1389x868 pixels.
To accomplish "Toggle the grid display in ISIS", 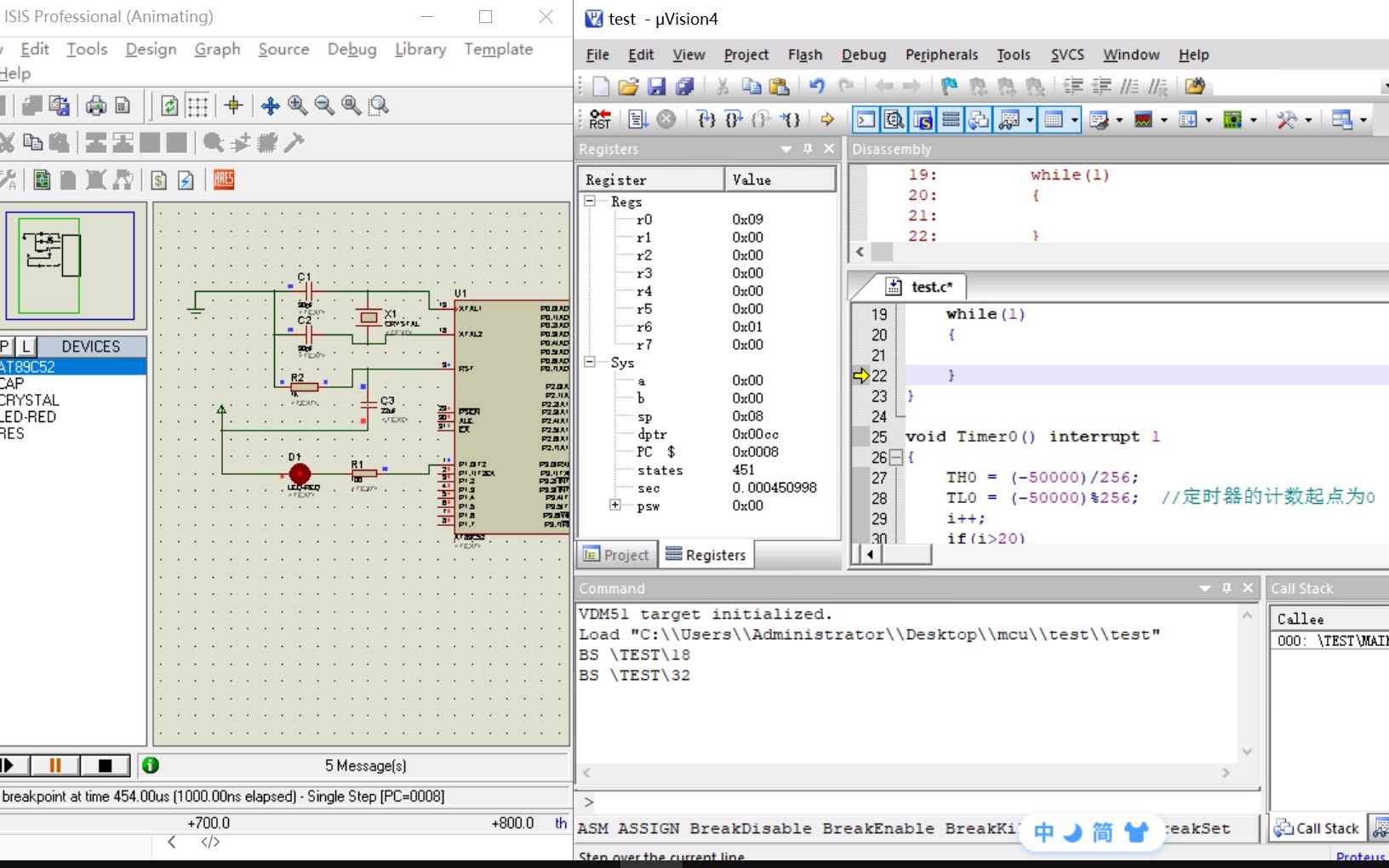I will tap(197, 106).
